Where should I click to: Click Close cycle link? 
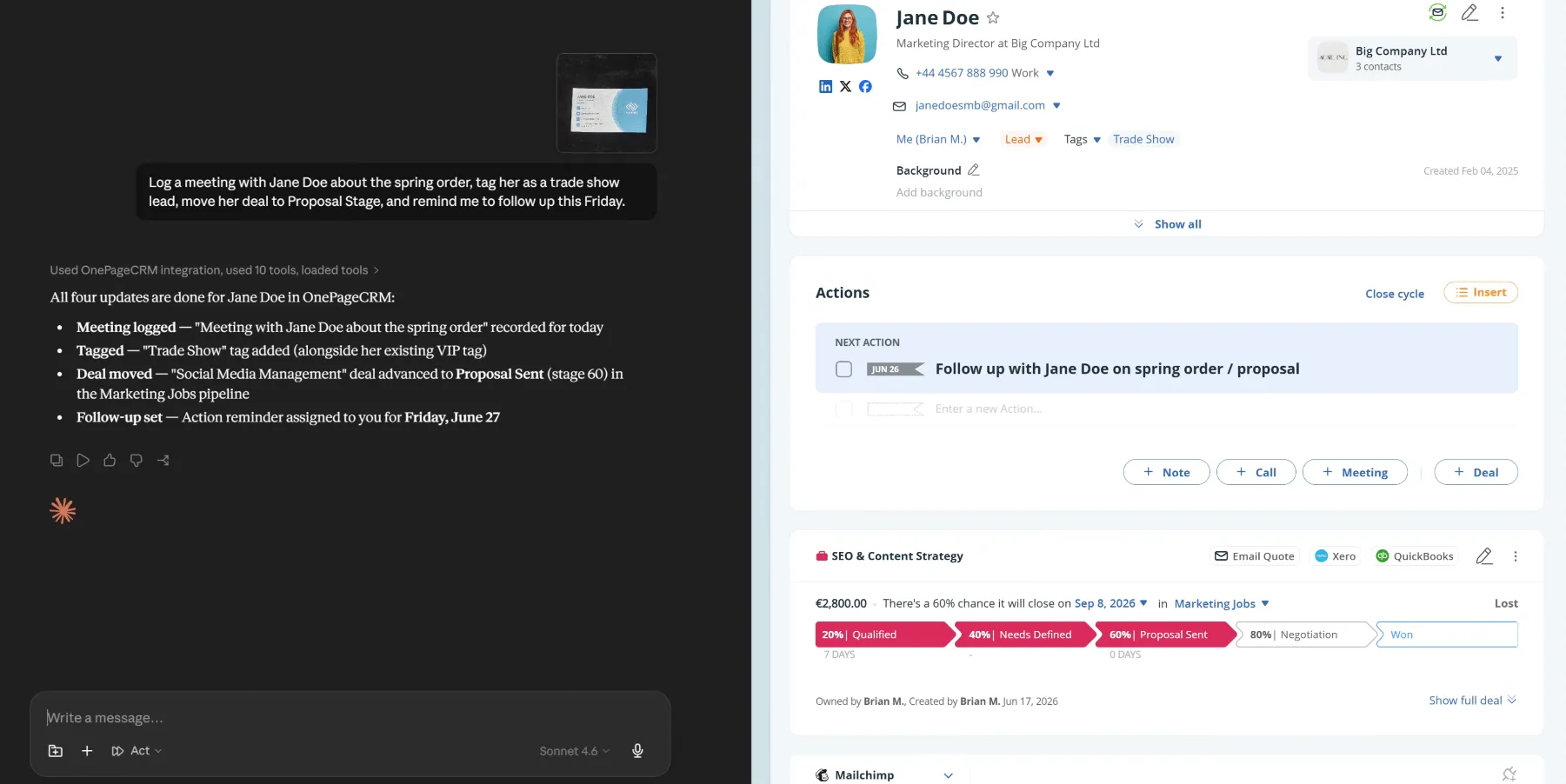pos(1395,294)
